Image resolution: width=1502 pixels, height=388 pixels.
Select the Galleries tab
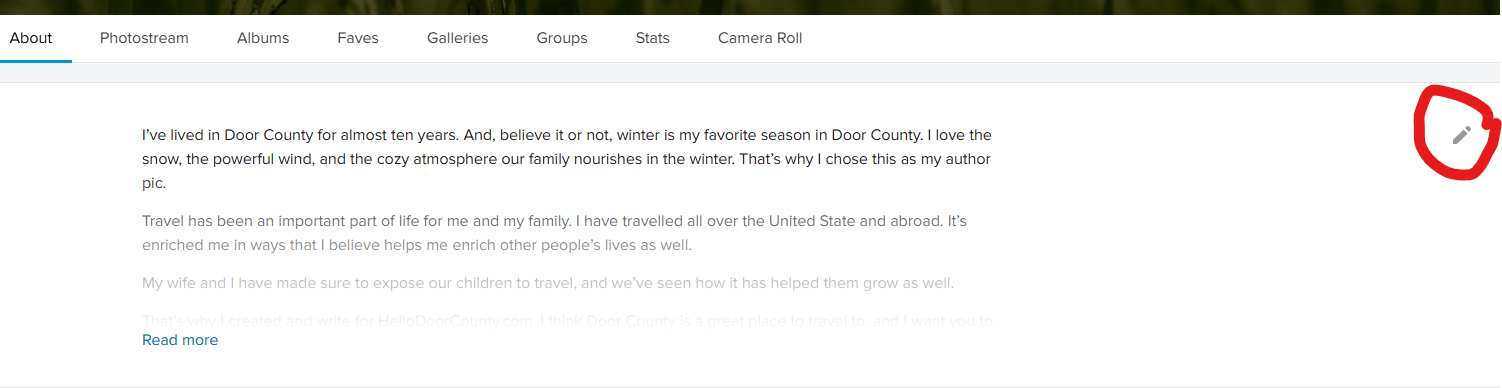pyautogui.click(x=457, y=38)
